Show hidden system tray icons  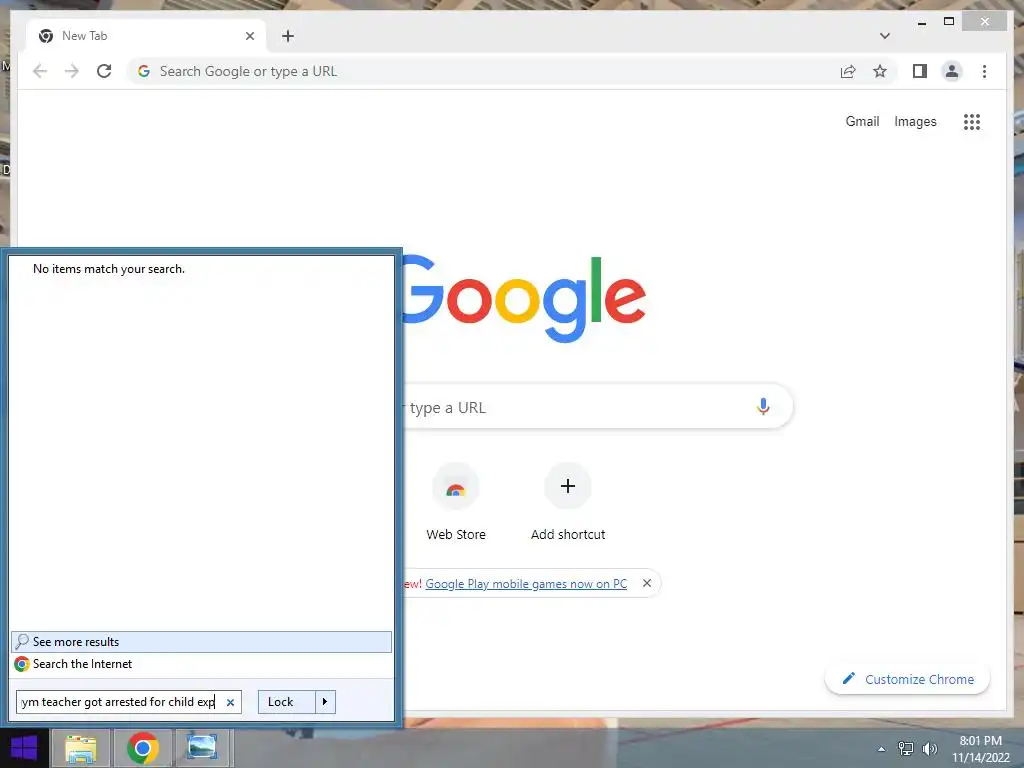pos(882,749)
